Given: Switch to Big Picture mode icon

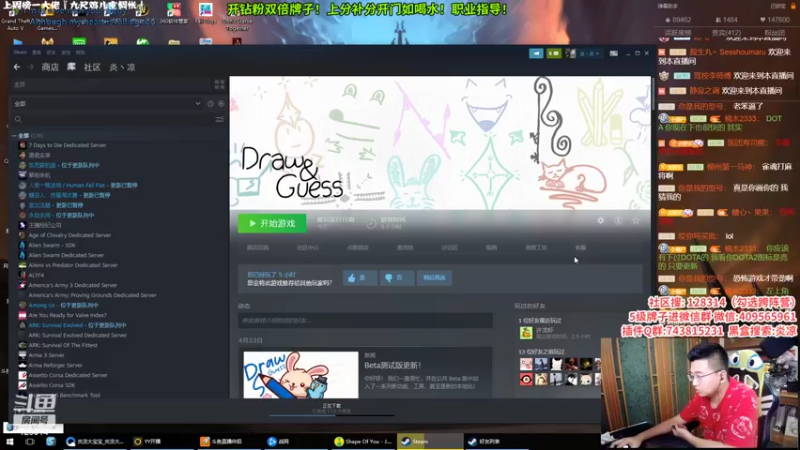Looking at the screenshot, I should coord(614,53).
